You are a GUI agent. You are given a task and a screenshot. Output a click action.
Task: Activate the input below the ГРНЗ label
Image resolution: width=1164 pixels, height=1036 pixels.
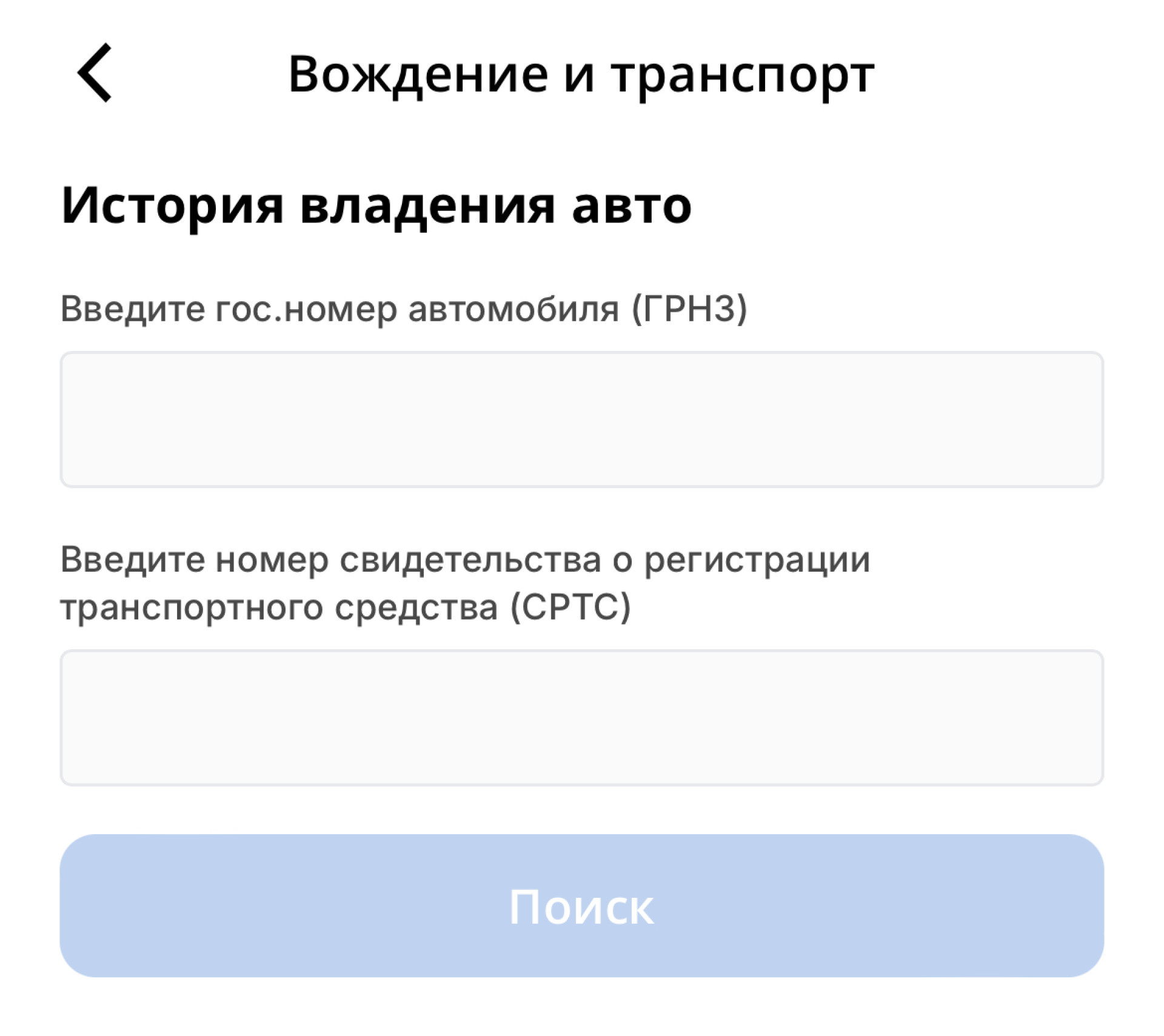[x=581, y=419]
